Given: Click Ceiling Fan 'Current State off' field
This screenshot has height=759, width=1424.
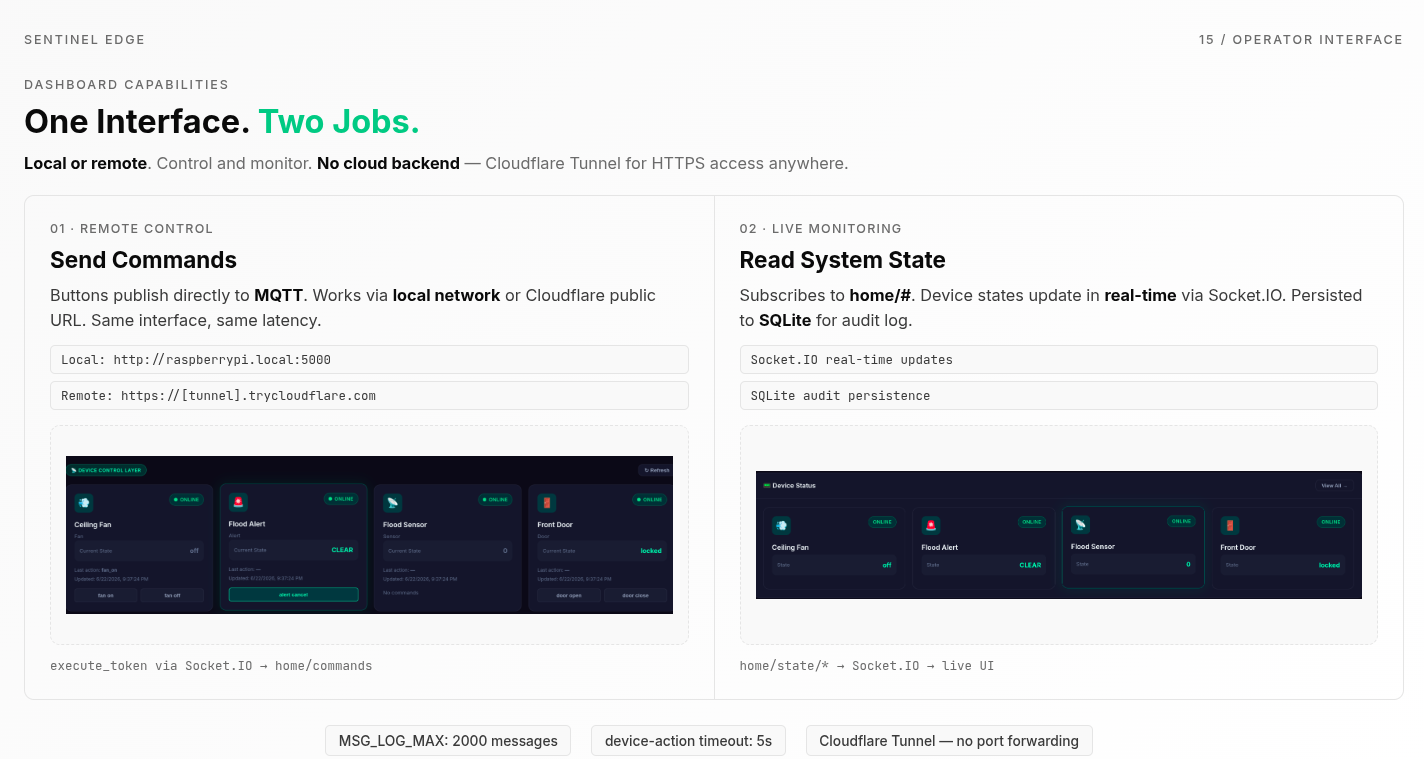Looking at the screenshot, I should pos(139,551).
